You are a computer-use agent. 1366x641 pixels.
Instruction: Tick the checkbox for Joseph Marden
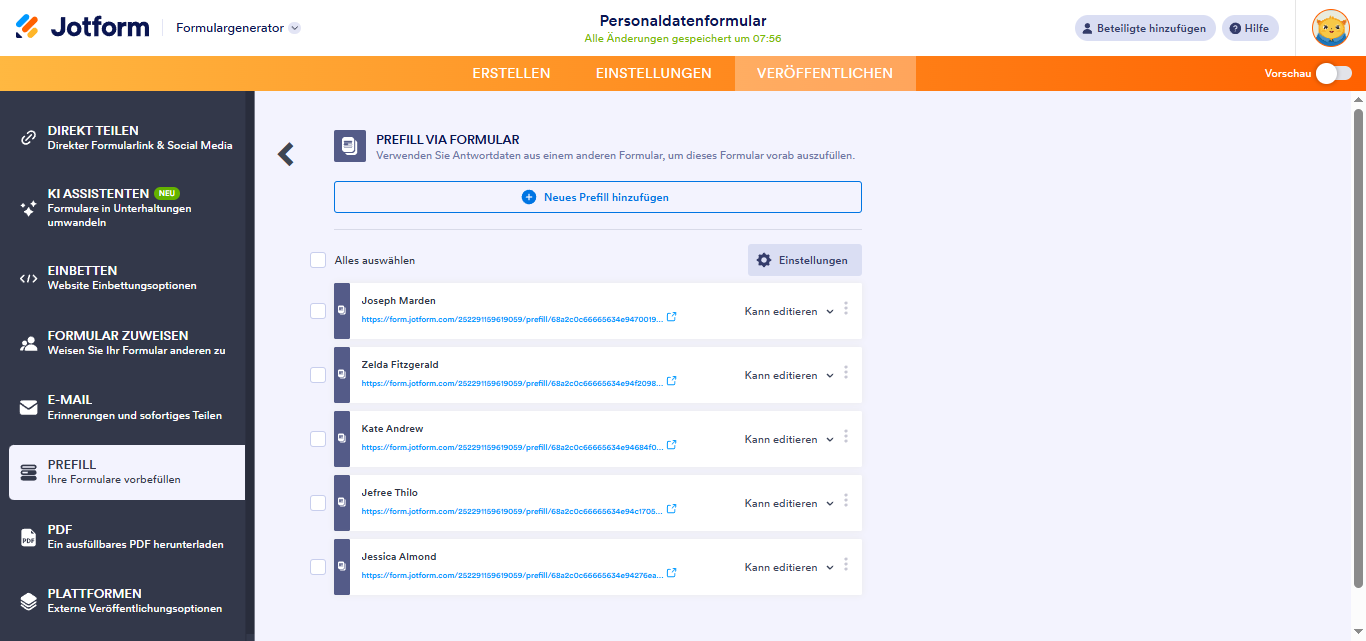(x=318, y=311)
